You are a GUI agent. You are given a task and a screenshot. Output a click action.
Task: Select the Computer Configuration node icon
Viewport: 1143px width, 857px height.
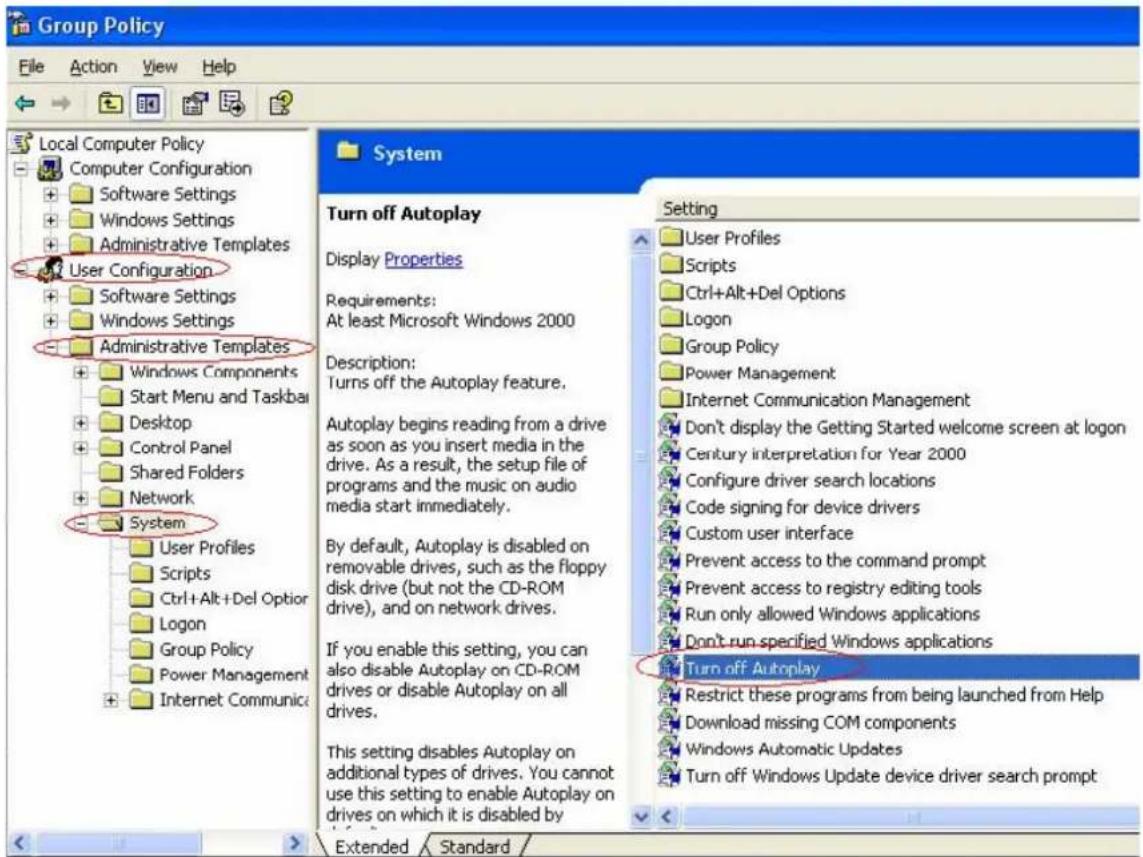[50, 169]
